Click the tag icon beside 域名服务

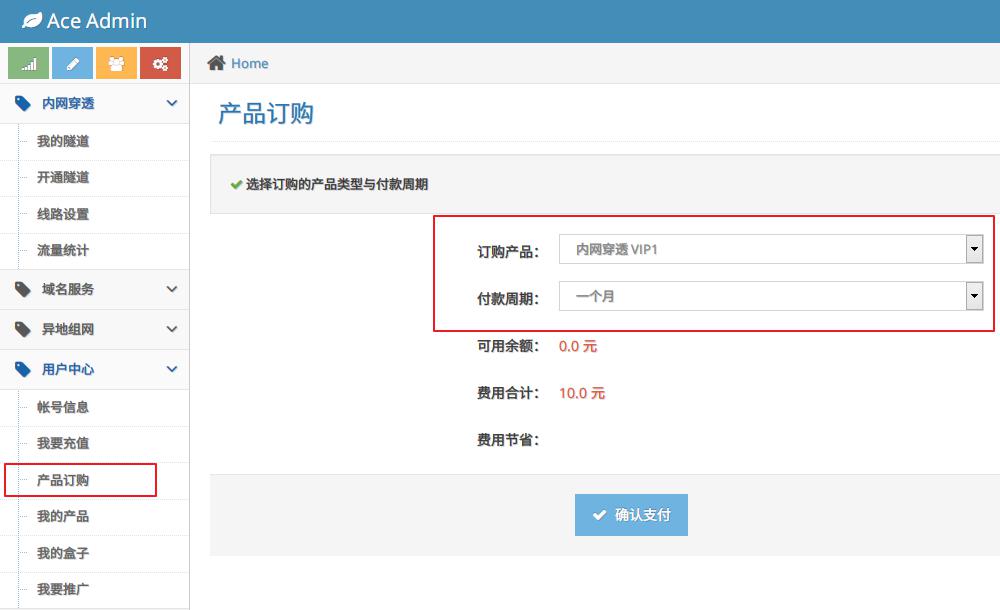pyautogui.click(x=22, y=289)
